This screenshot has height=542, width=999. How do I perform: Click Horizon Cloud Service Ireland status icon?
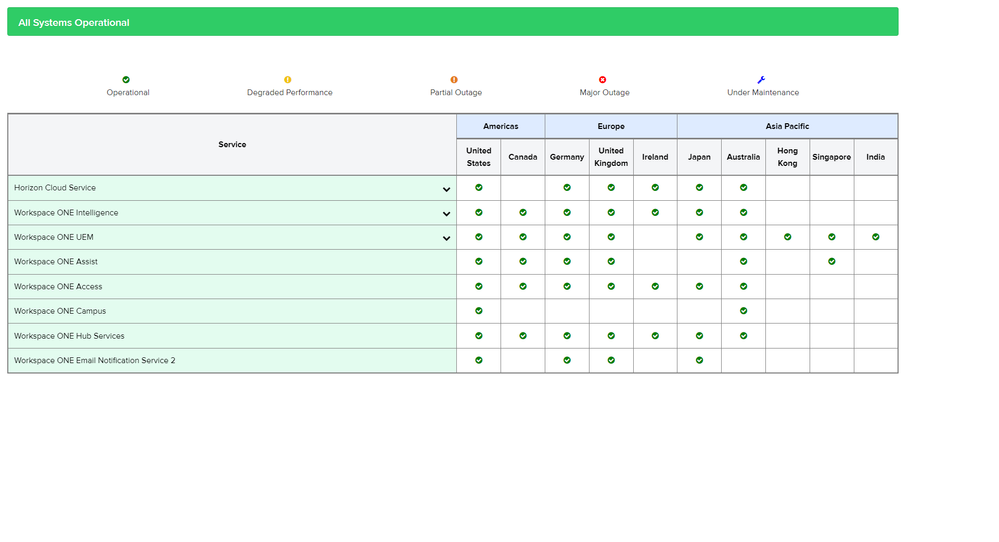[655, 187]
